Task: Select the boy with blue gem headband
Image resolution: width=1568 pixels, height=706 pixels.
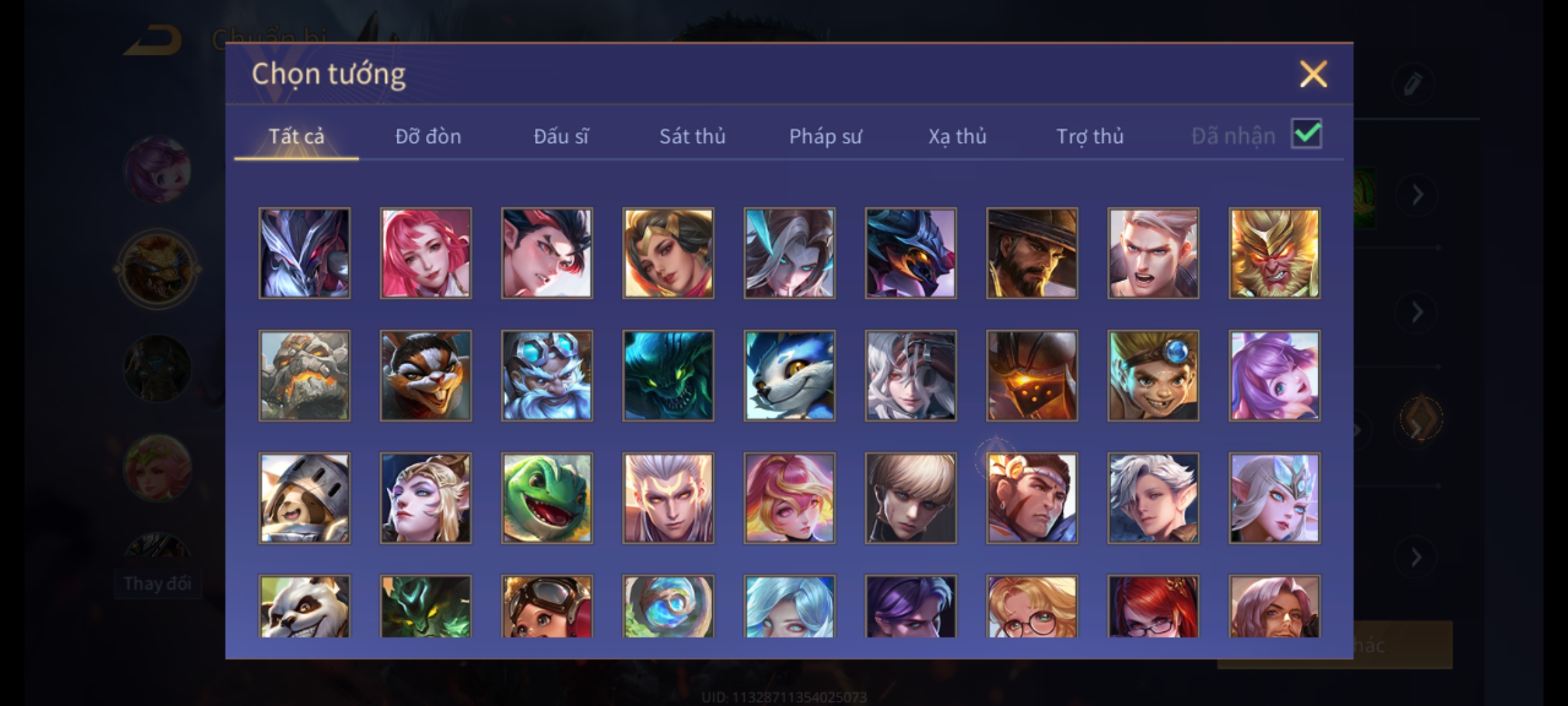Action: (1153, 375)
